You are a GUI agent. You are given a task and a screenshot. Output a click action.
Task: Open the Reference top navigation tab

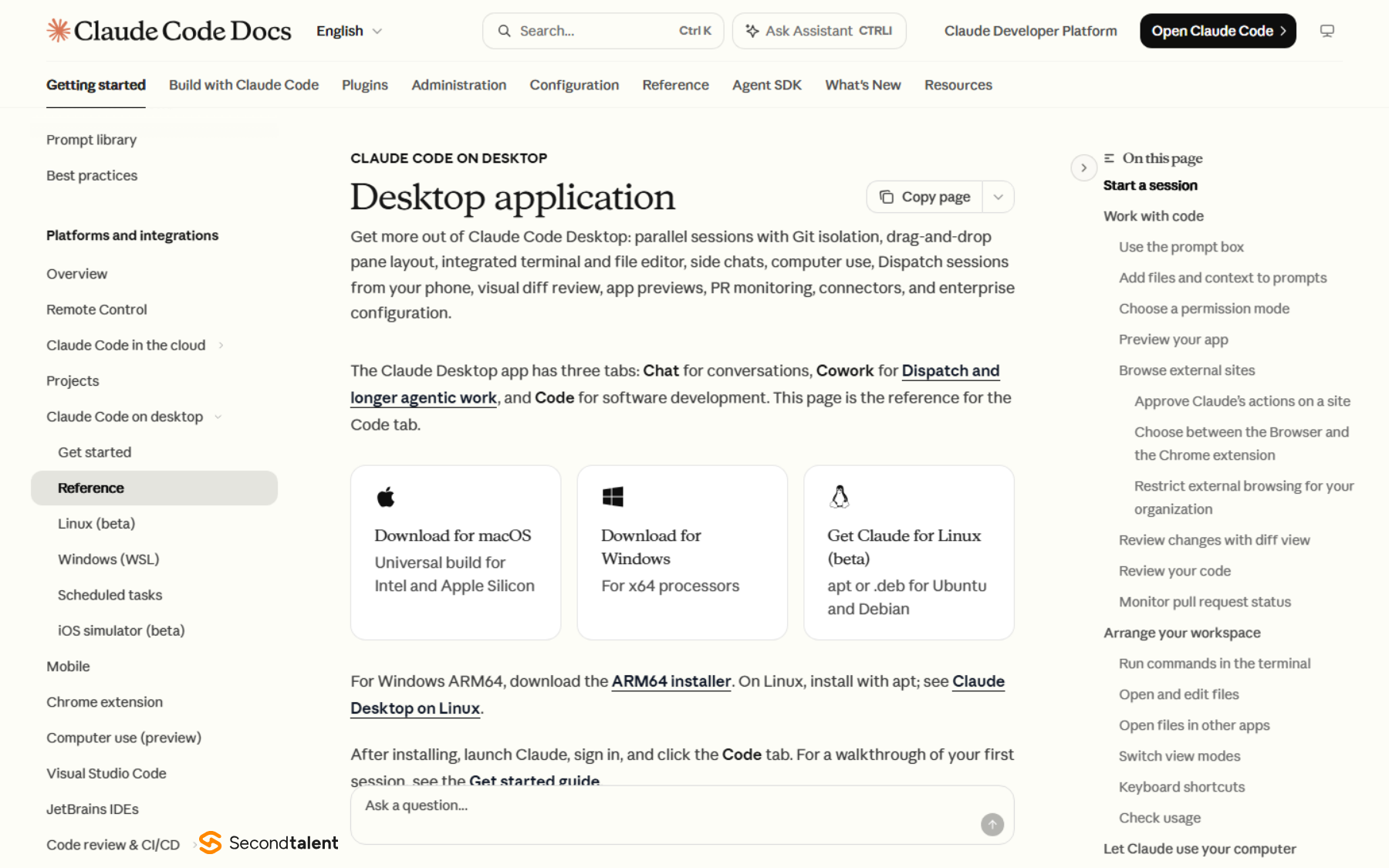675,85
